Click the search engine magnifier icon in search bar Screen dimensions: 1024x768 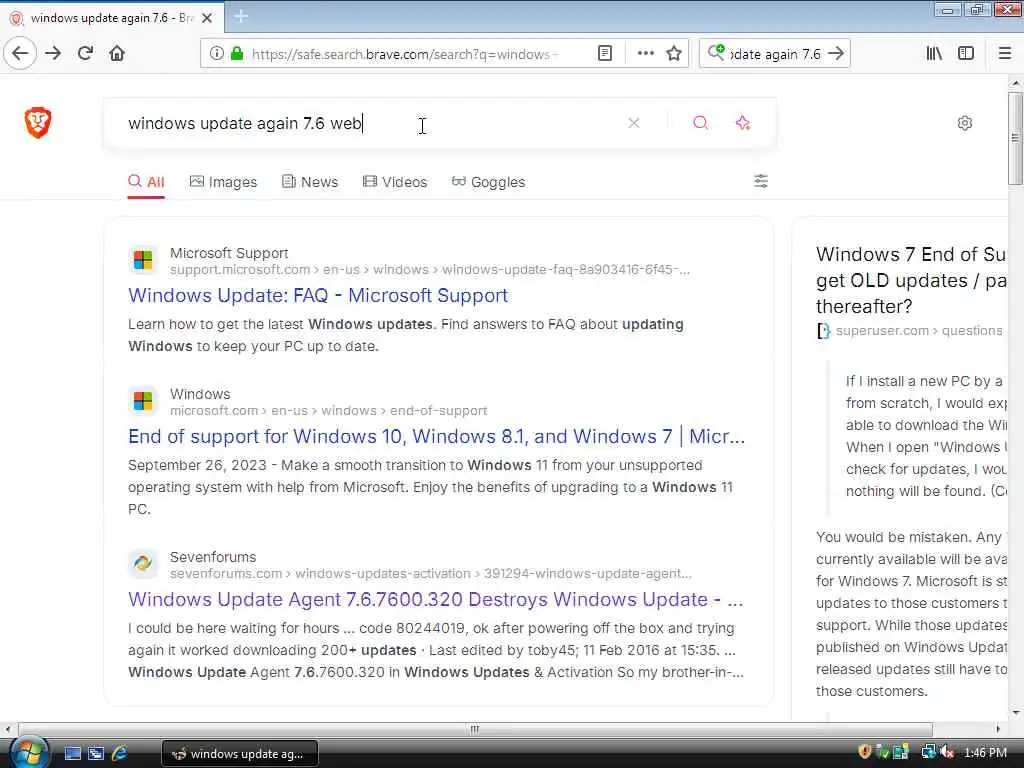[x=716, y=52]
